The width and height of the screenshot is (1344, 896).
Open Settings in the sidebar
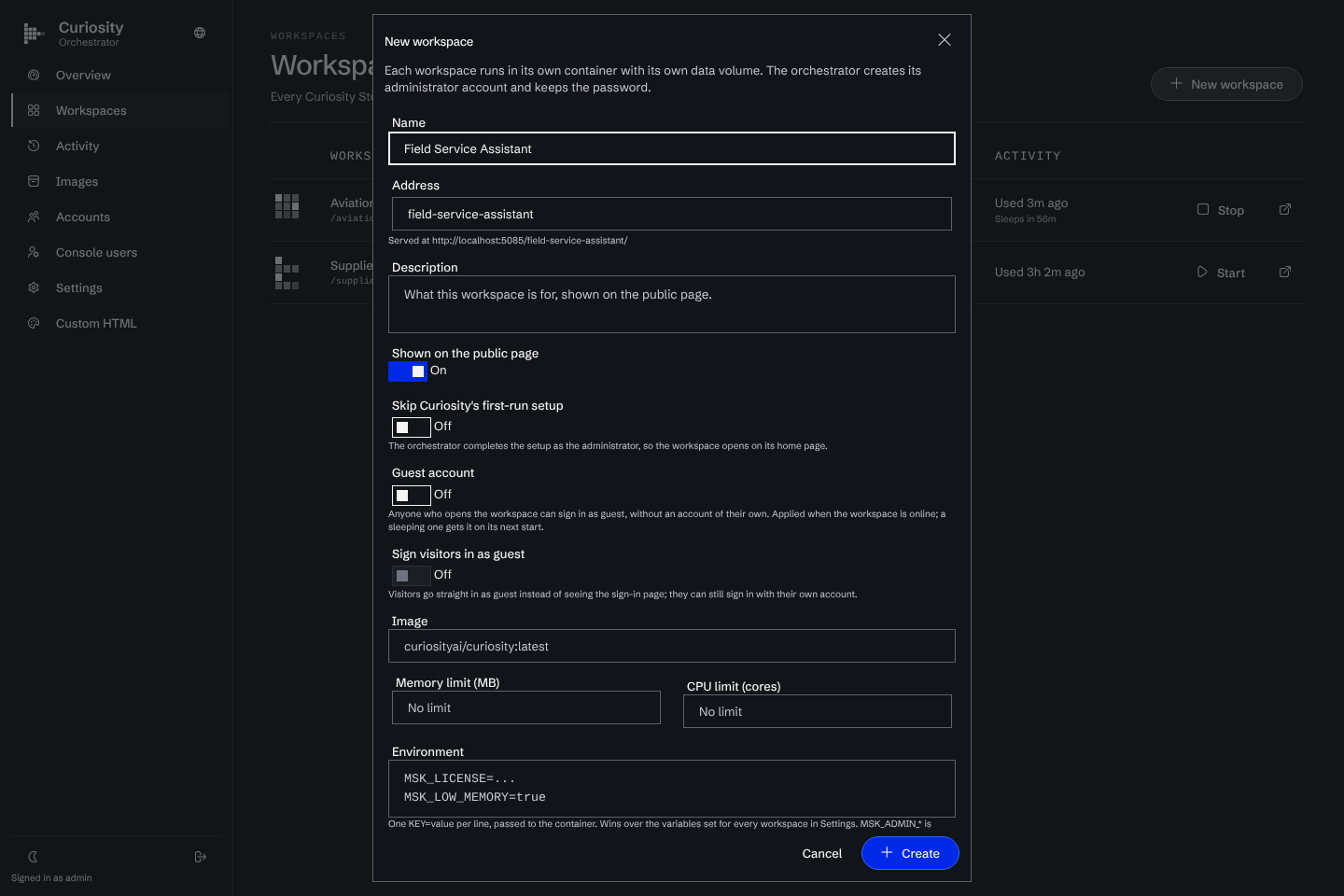(x=120, y=287)
